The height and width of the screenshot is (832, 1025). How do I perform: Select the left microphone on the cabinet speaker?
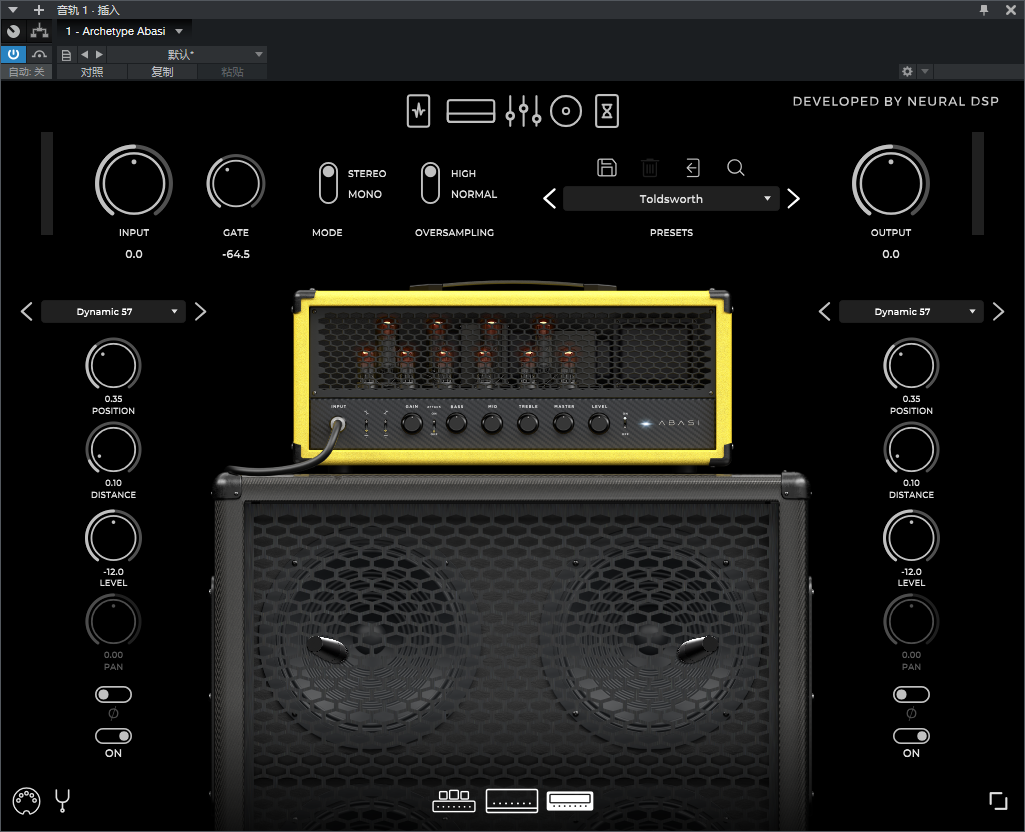tap(327, 648)
